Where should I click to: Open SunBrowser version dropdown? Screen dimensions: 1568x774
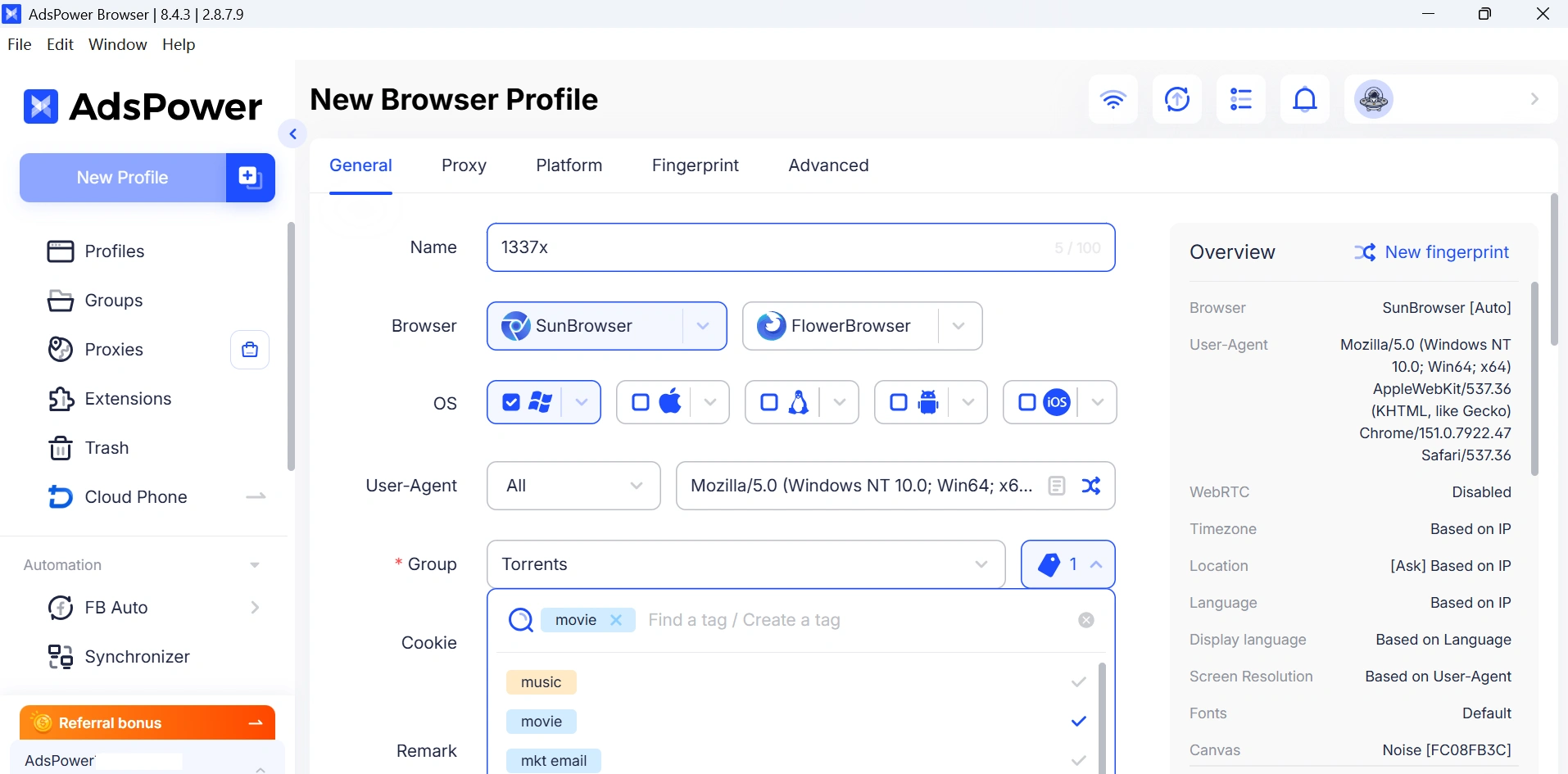pyautogui.click(x=703, y=326)
